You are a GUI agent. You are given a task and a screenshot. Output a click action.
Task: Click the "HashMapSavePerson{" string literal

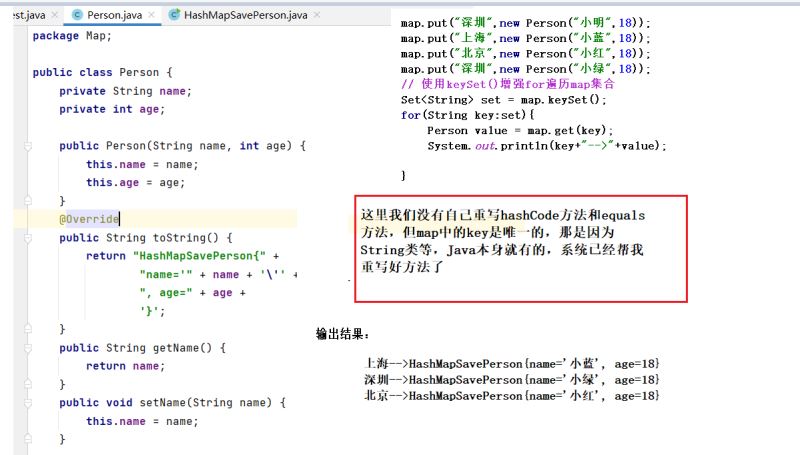pyautogui.click(x=199, y=256)
